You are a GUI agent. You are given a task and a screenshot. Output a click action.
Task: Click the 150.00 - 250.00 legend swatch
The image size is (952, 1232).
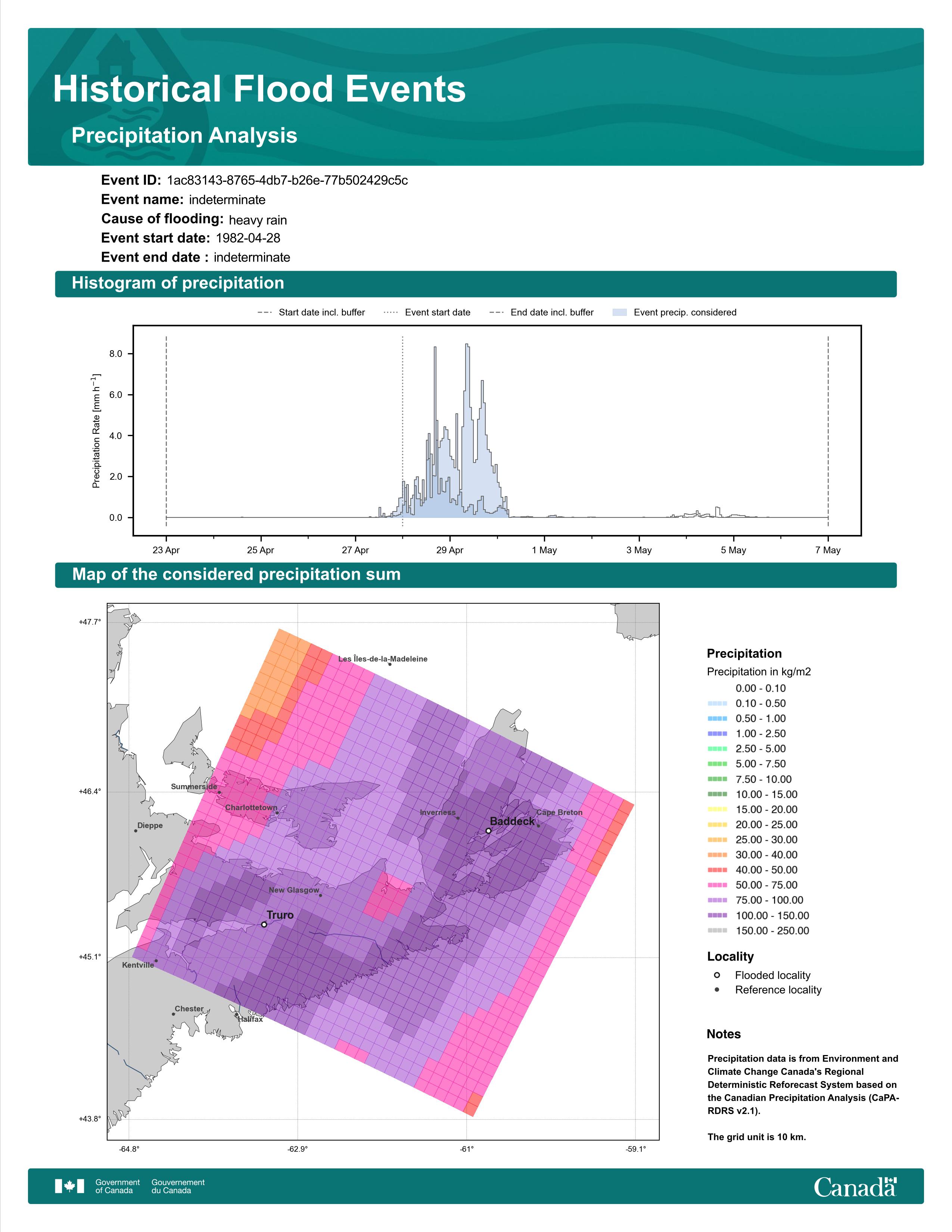718,931
